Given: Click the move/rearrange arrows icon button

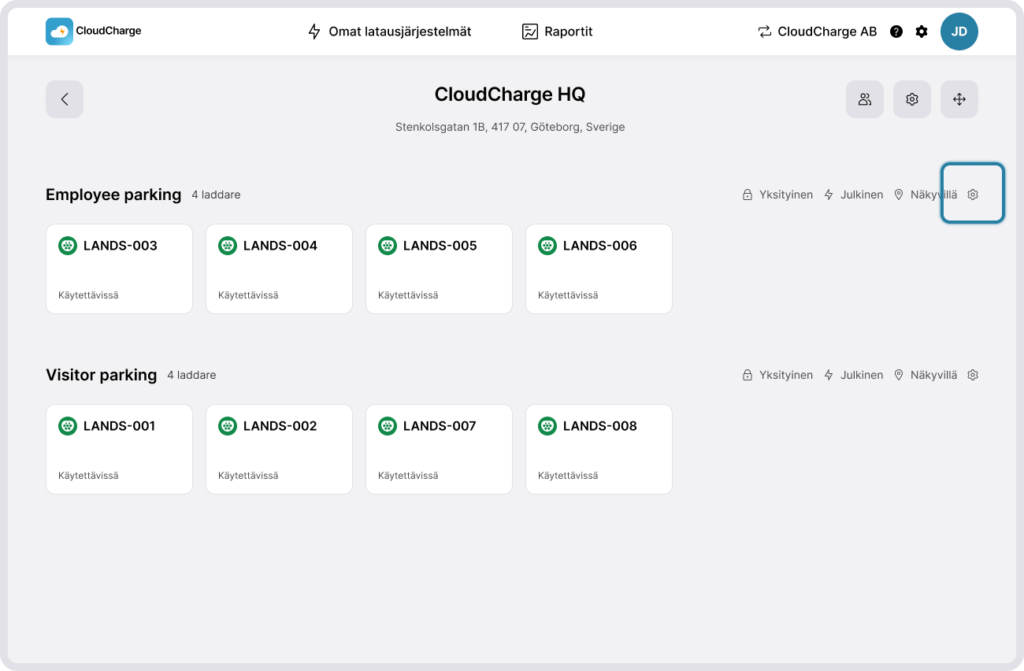Looking at the screenshot, I should coord(959,99).
